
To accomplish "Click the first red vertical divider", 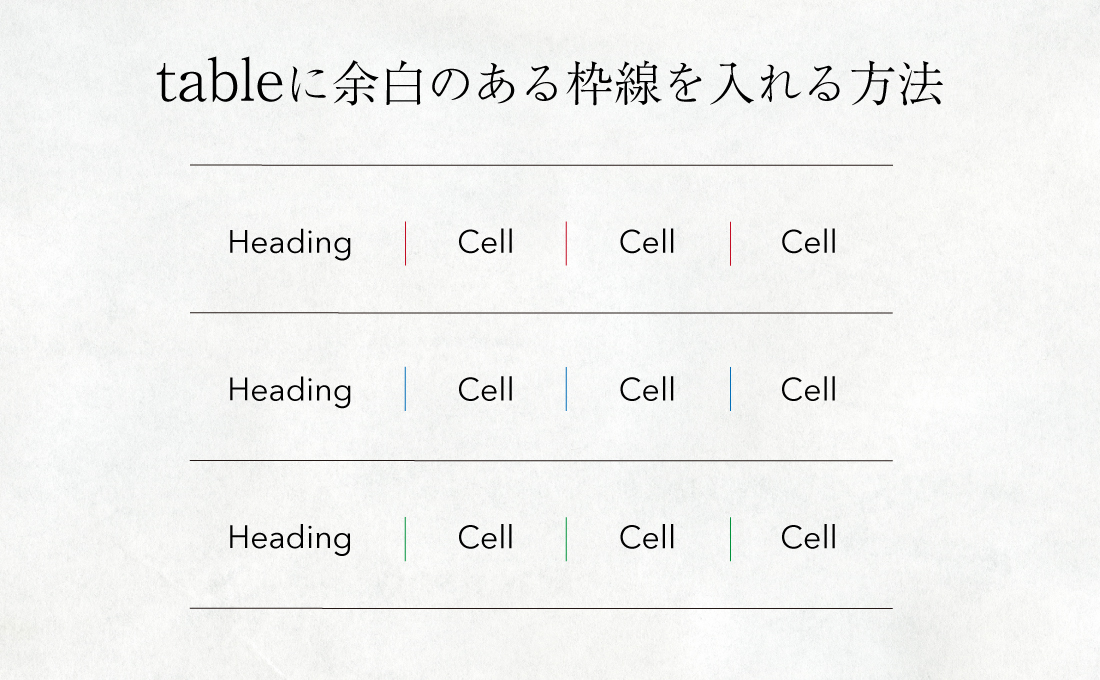I will click(x=566, y=243).
